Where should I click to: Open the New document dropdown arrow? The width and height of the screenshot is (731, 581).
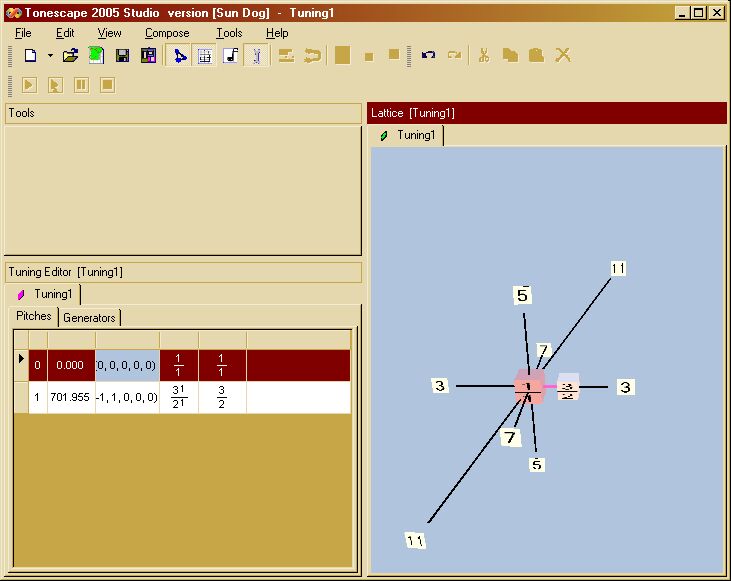tap(50, 56)
